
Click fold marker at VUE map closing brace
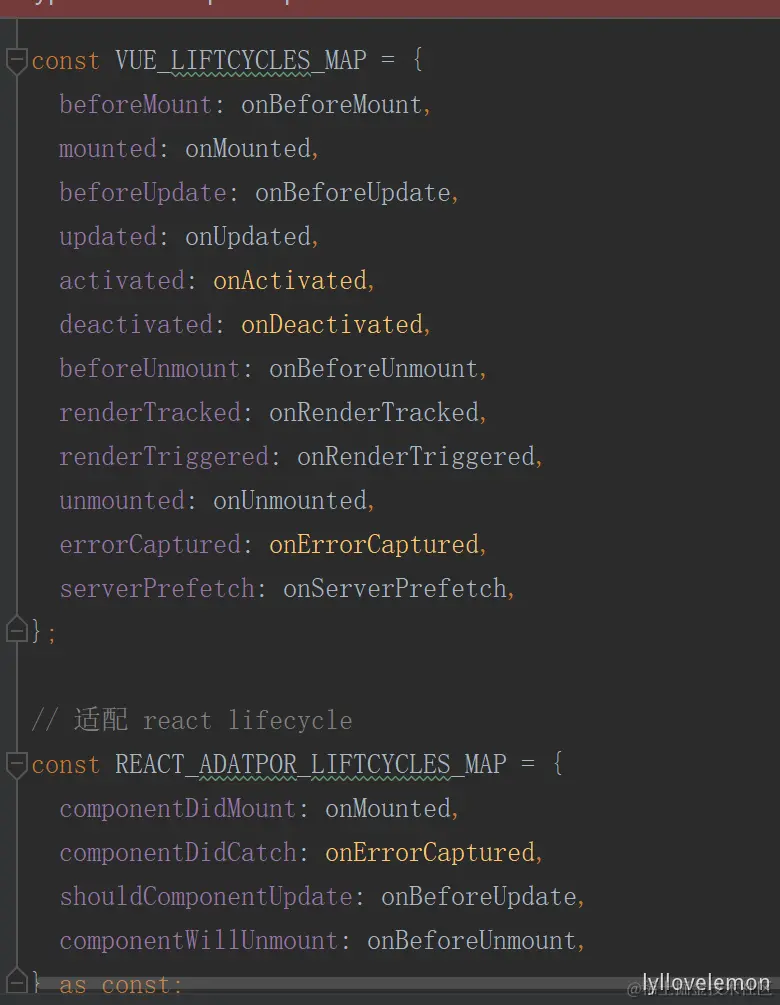tap(17, 629)
